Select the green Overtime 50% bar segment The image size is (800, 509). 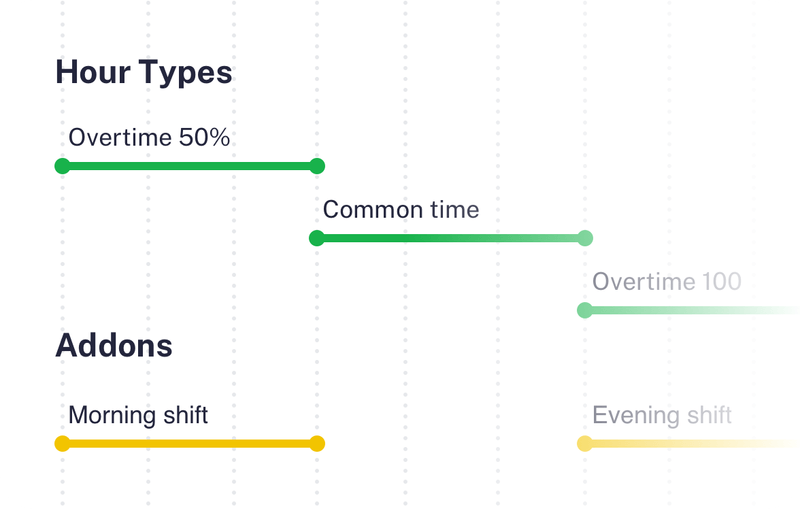tap(190, 166)
